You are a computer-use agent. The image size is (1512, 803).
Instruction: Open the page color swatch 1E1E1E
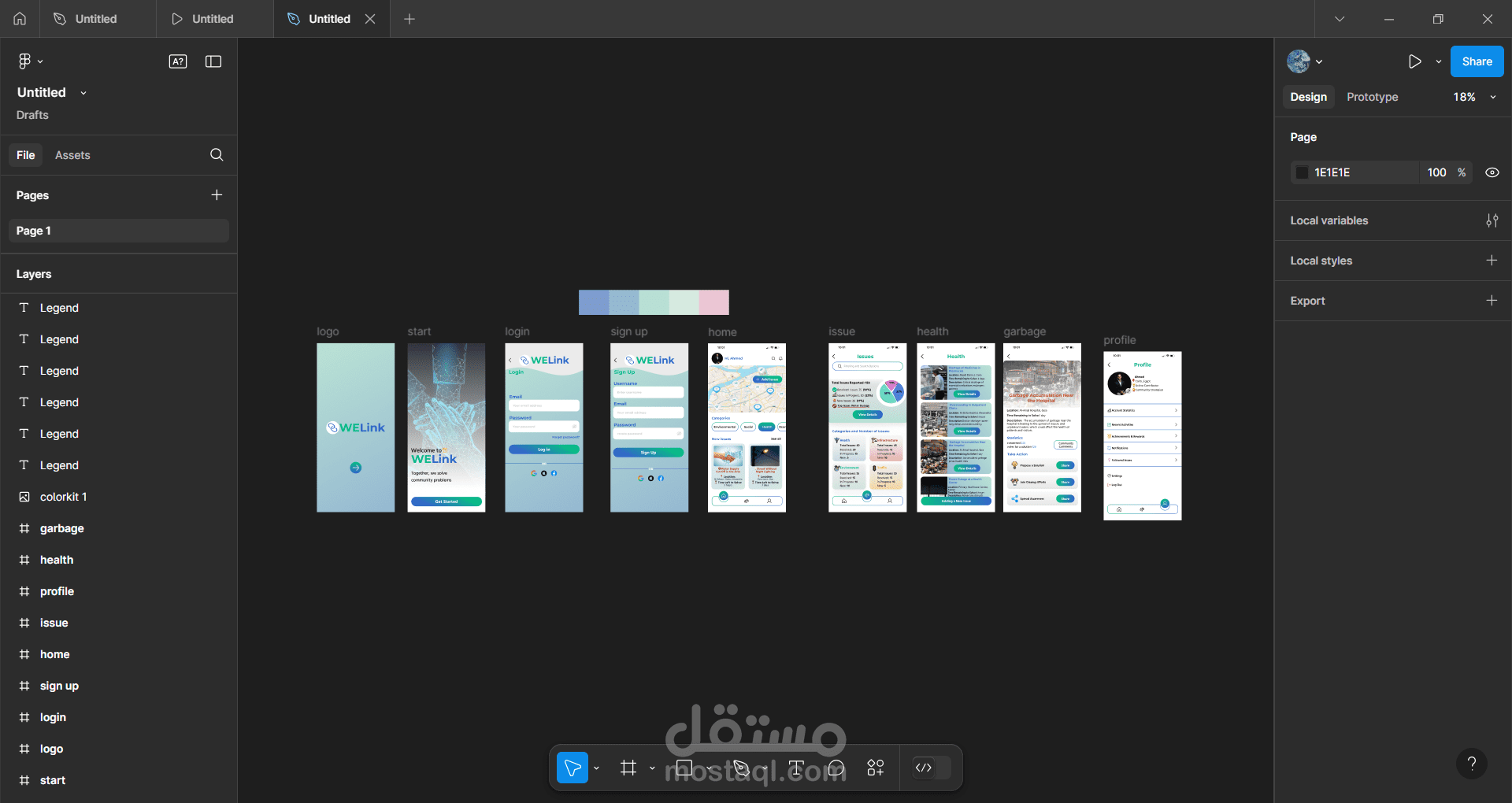1301,172
